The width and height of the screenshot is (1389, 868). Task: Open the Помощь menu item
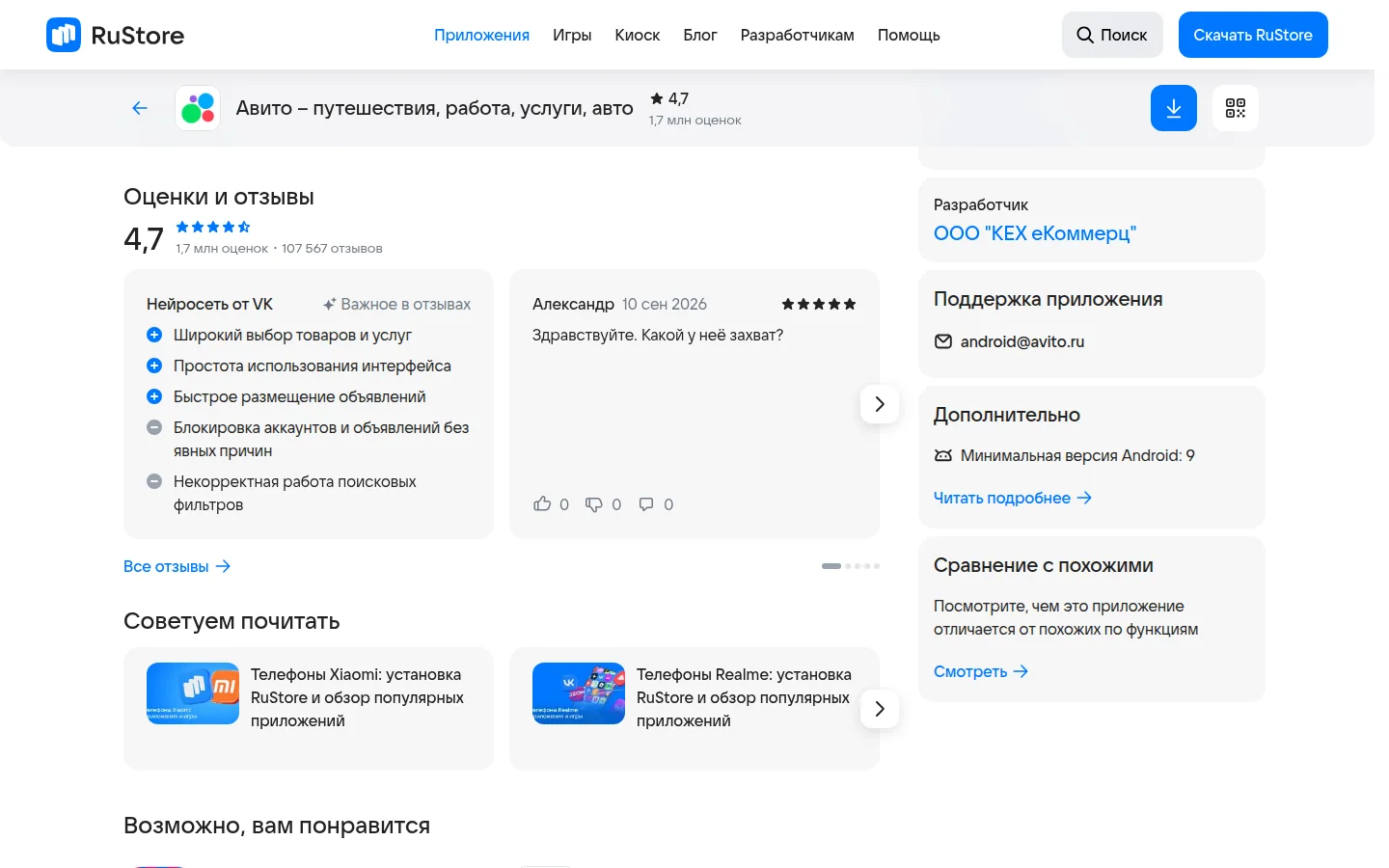coord(909,35)
